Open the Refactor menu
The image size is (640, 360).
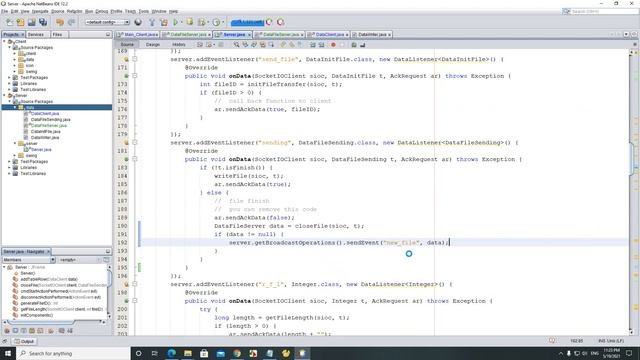click(x=75, y=11)
